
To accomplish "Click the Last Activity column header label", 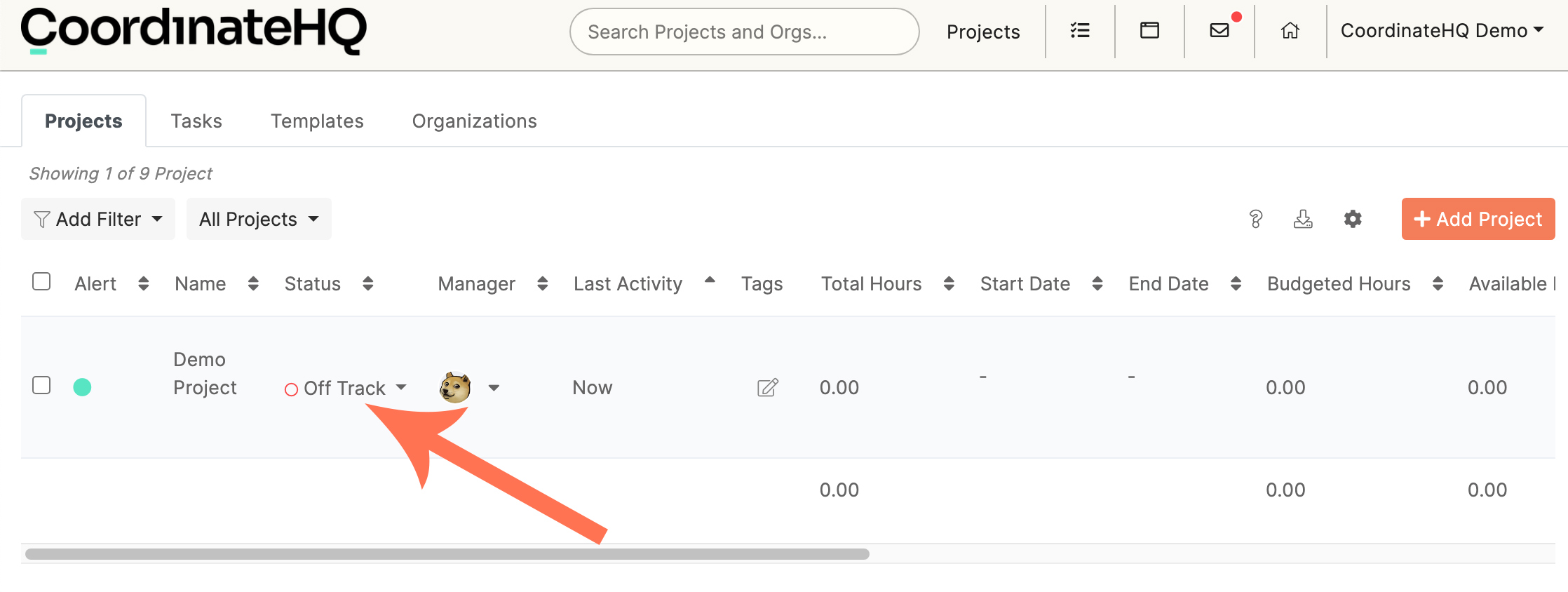I will tap(628, 283).
